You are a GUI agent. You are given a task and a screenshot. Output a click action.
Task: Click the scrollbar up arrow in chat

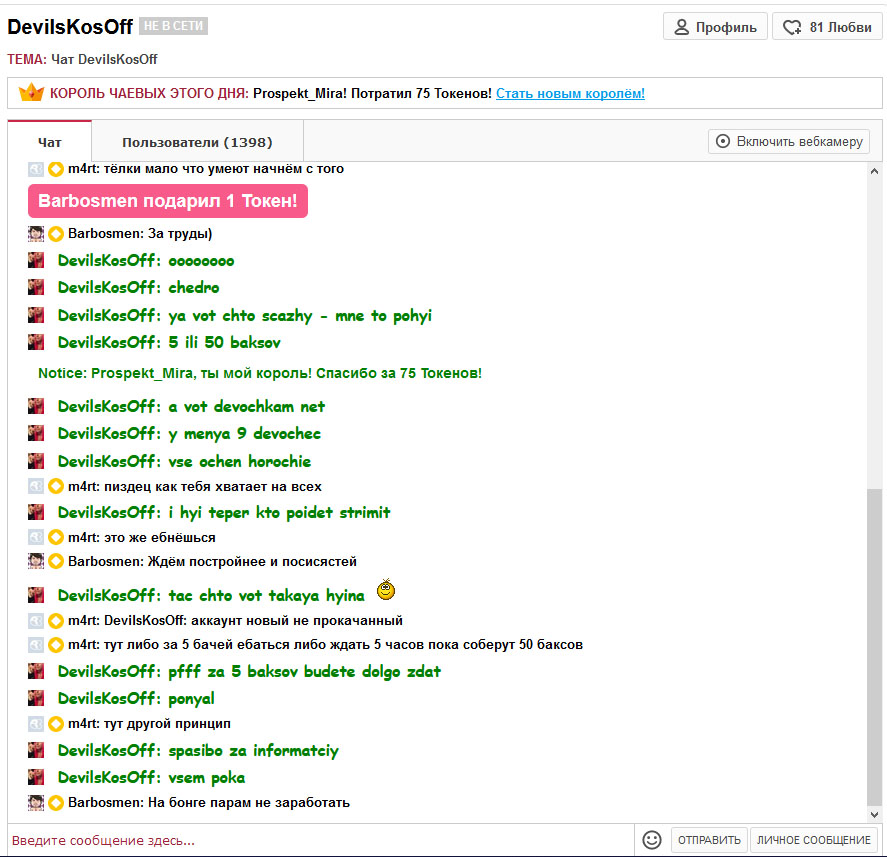tap(874, 171)
